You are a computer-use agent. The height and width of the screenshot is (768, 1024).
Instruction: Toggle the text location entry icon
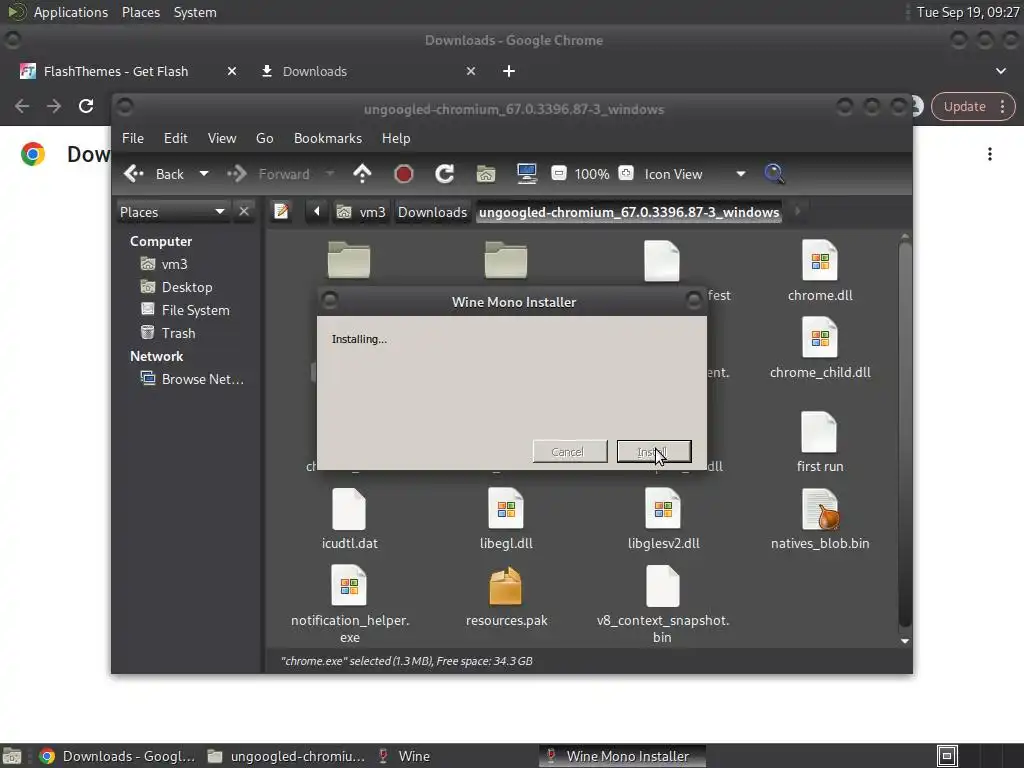tap(281, 212)
